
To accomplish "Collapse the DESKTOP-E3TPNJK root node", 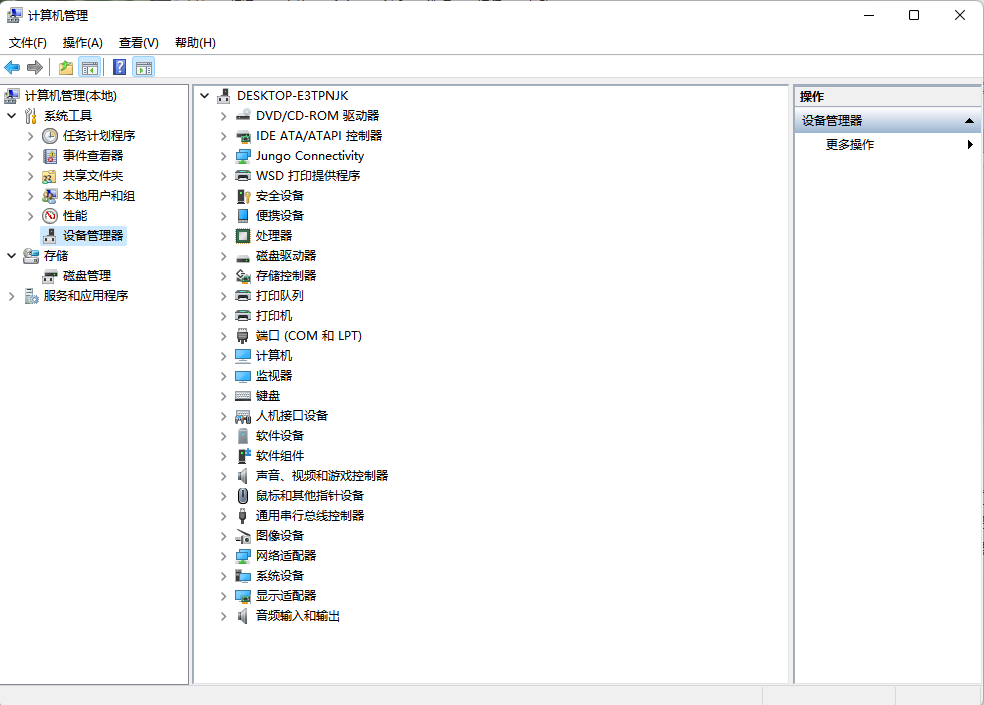I will (x=205, y=96).
